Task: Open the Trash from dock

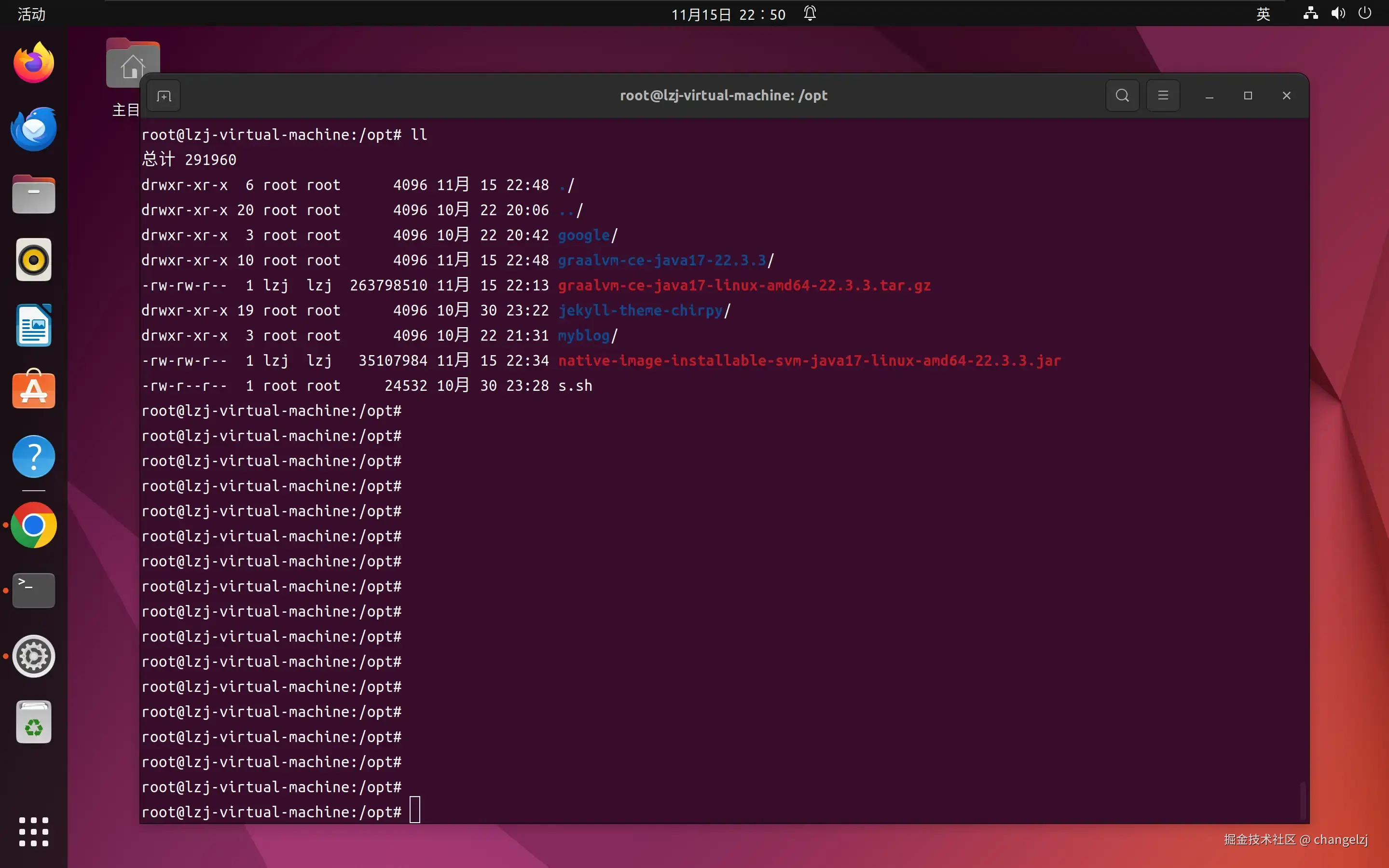Action: click(34, 722)
